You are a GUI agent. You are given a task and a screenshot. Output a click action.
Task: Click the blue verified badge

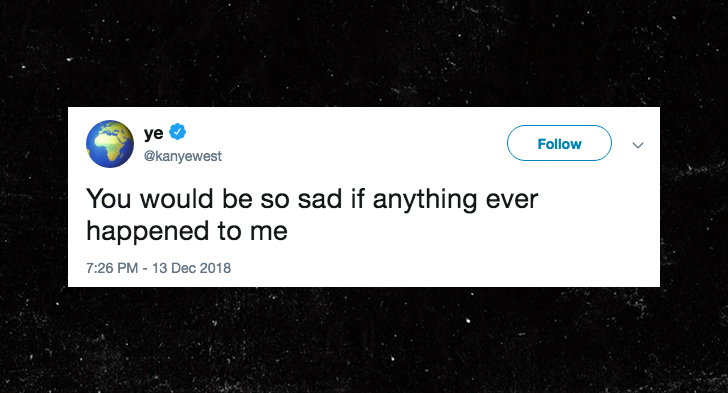point(177,132)
